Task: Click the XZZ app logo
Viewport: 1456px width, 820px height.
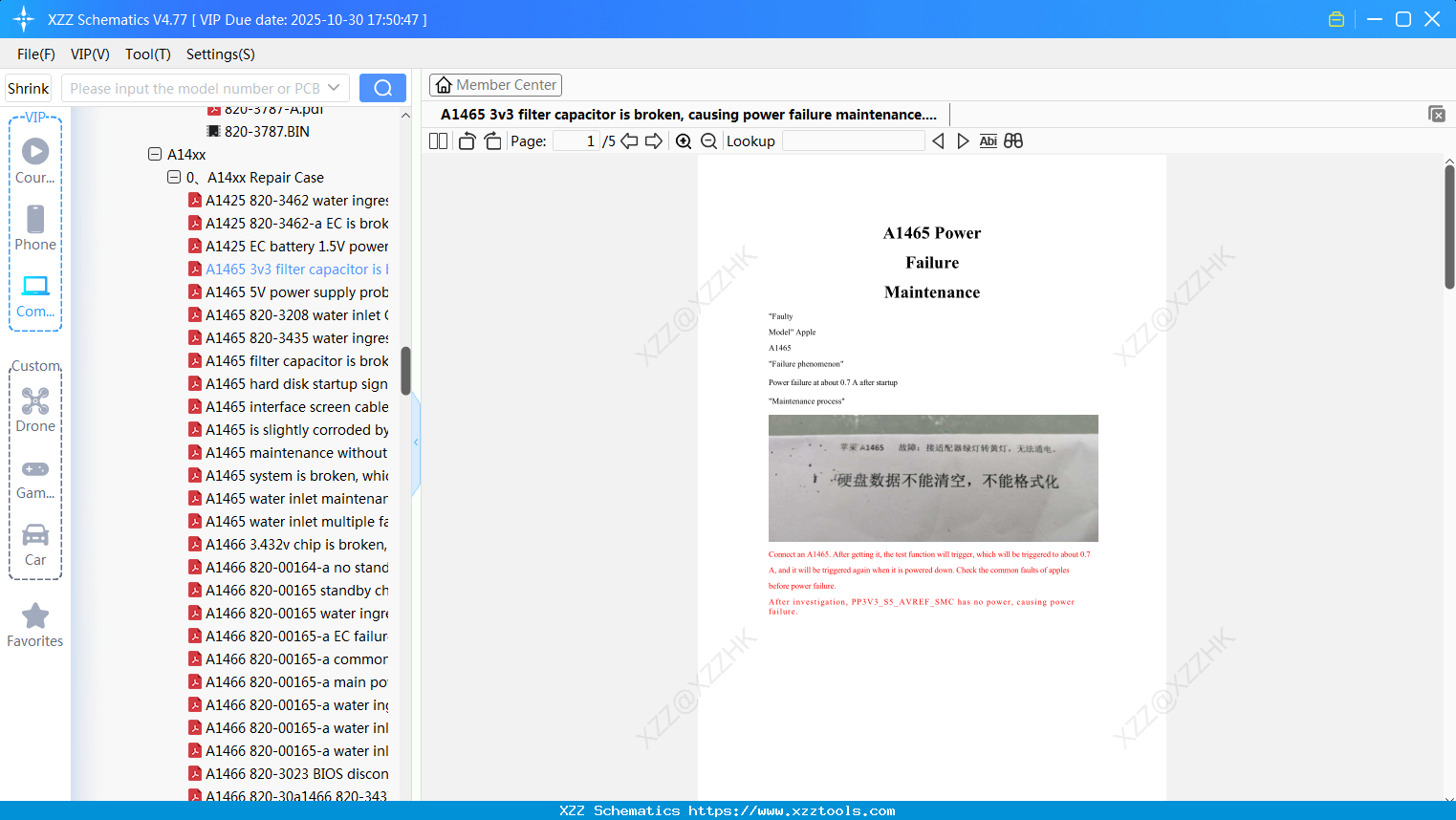Action: (24, 19)
